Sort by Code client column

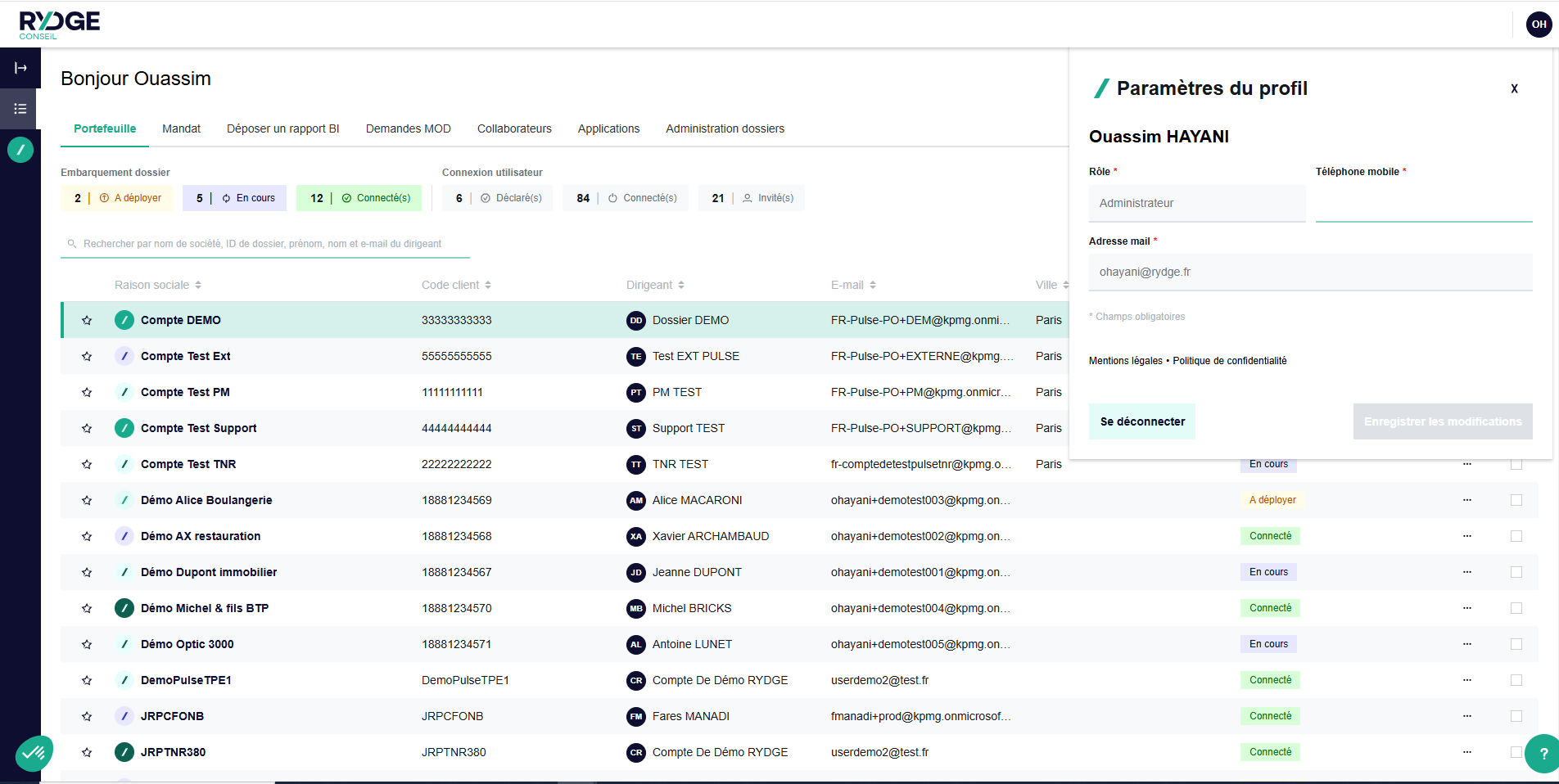point(456,285)
